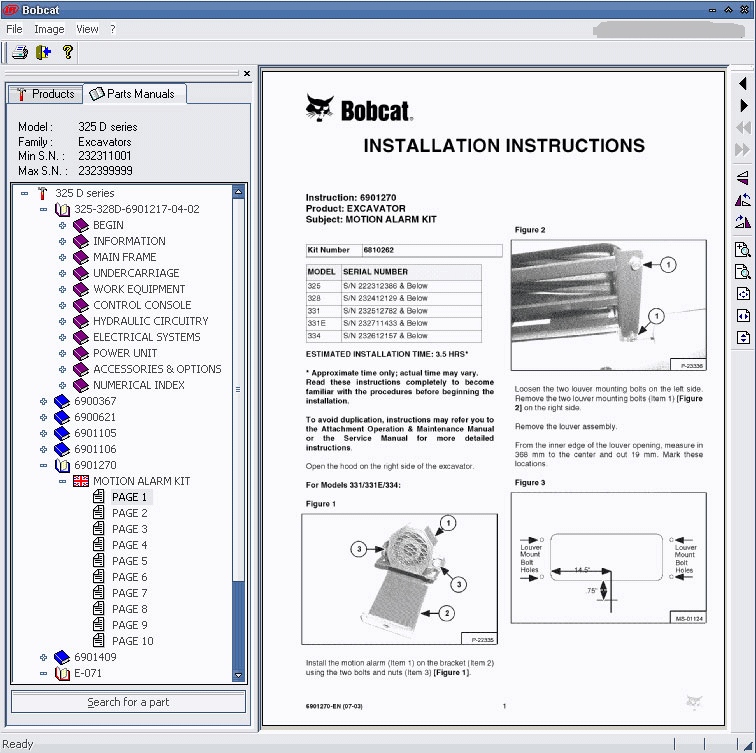This screenshot has height=753, width=756.
Task: Fit whole page in the viewer
Action: click(x=743, y=294)
